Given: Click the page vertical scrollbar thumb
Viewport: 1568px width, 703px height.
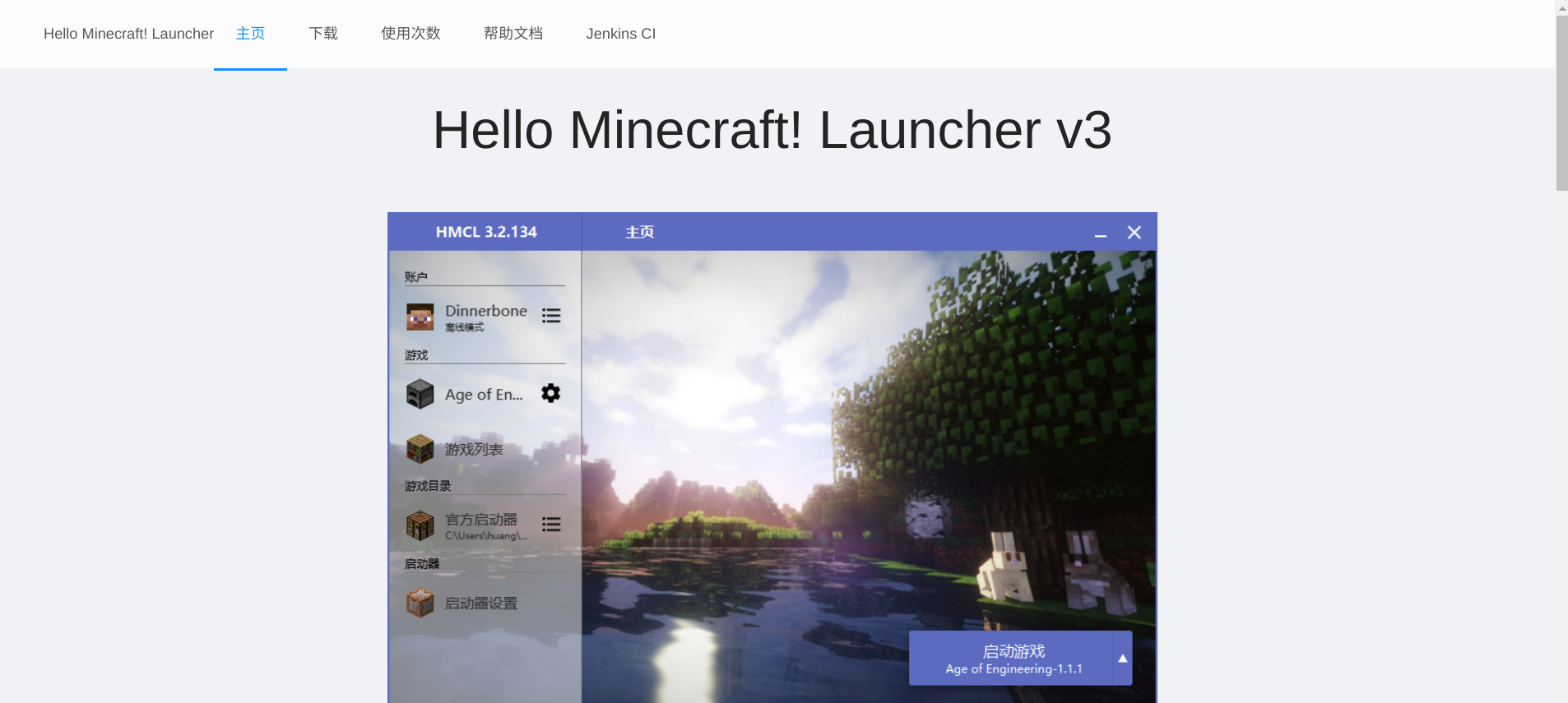Looking at the screenshot, I should pos(1561,104).
